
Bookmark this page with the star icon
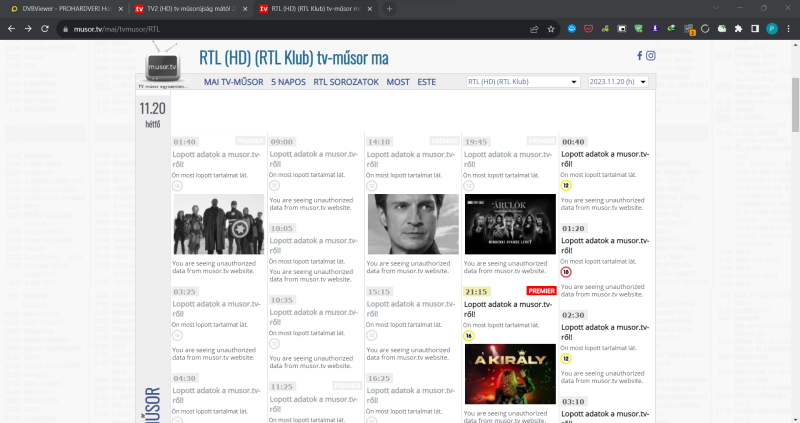(551, 29)
